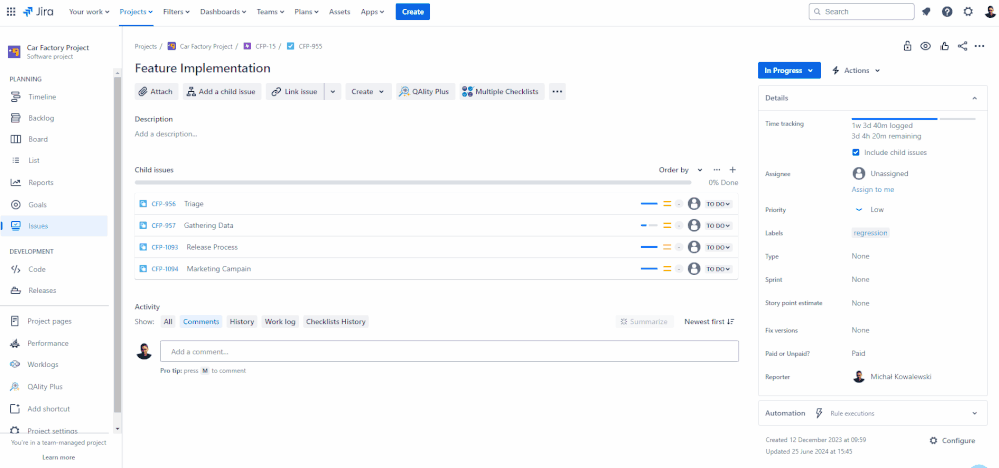Click the Add a comment field
Image resolution: width=999 pixels, height=468 pixels.
tap(449, 351)
